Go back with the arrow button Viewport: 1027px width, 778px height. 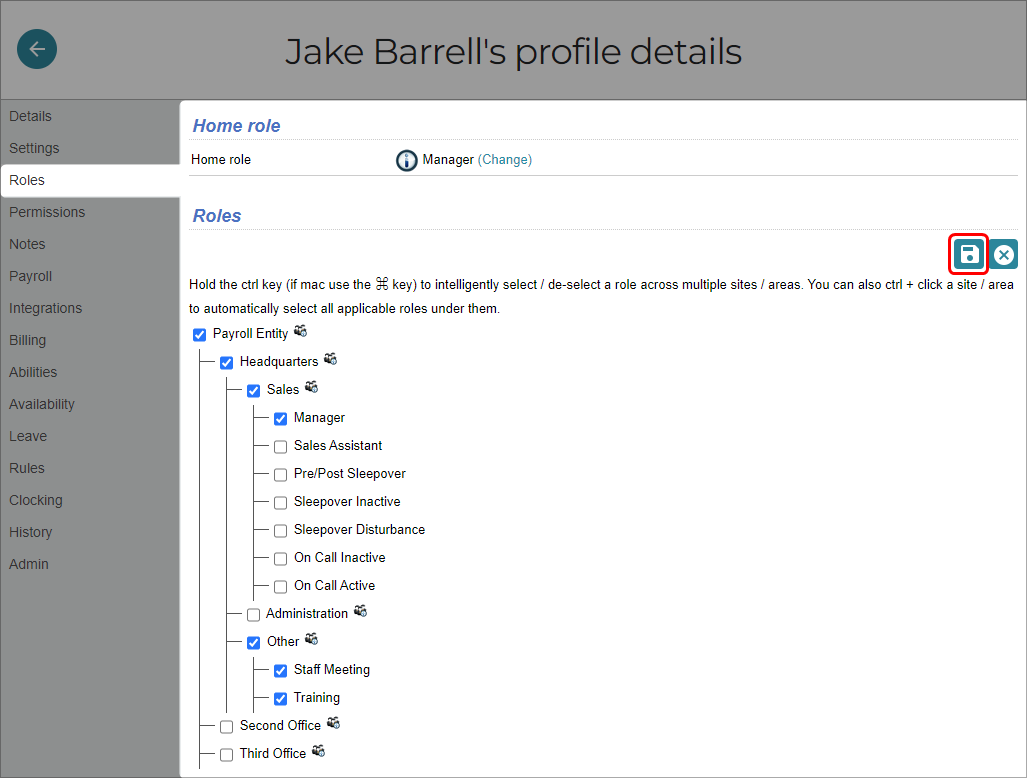pos(37,49)
